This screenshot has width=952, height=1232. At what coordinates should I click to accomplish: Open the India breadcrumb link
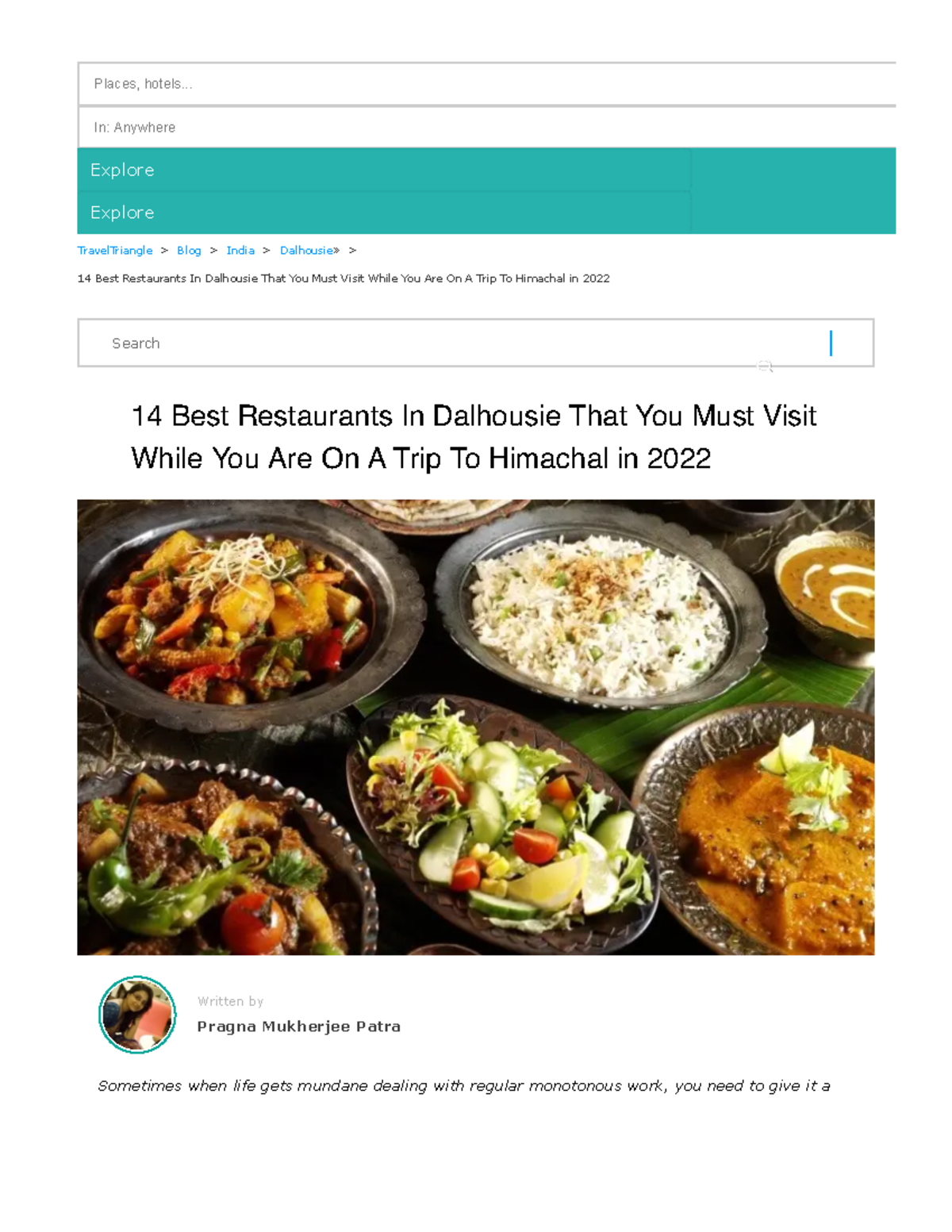point(240,251)
